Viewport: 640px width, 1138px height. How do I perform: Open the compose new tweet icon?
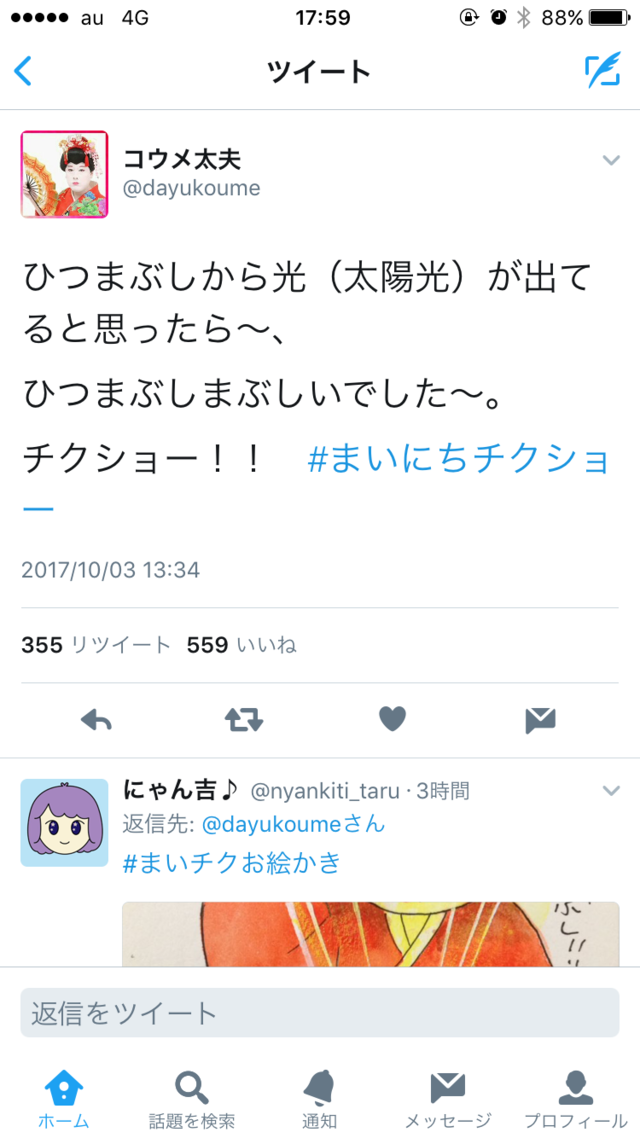click(603, 70)
